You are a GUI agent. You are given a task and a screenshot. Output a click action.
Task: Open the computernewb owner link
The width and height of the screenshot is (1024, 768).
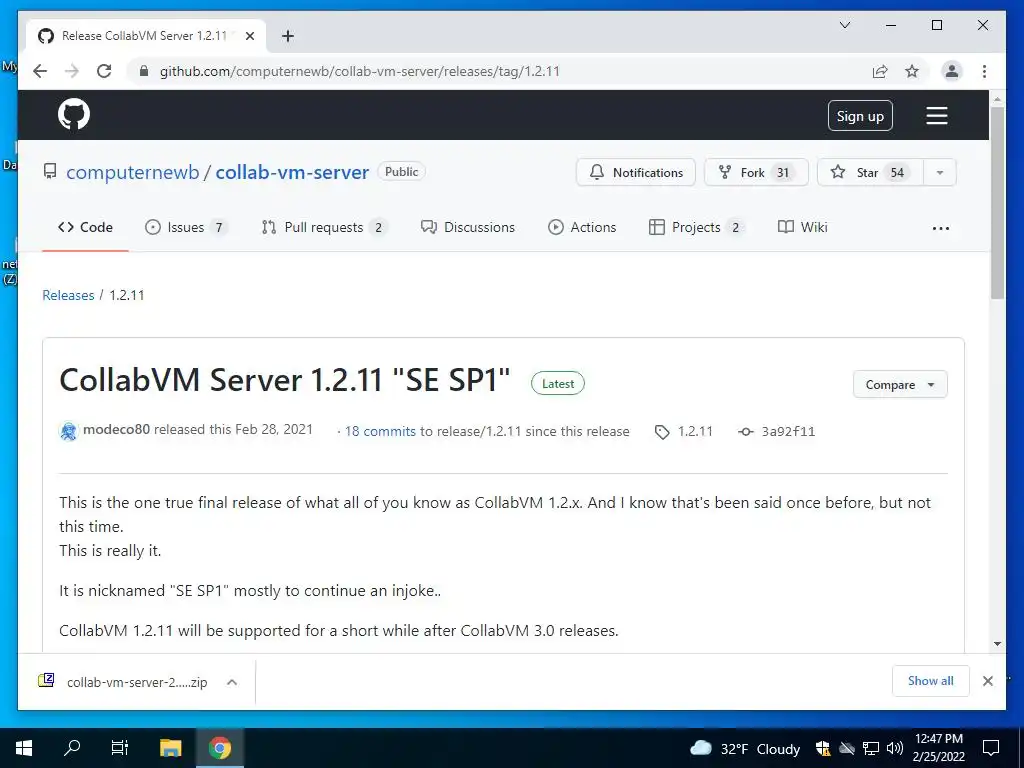point(133,172)
